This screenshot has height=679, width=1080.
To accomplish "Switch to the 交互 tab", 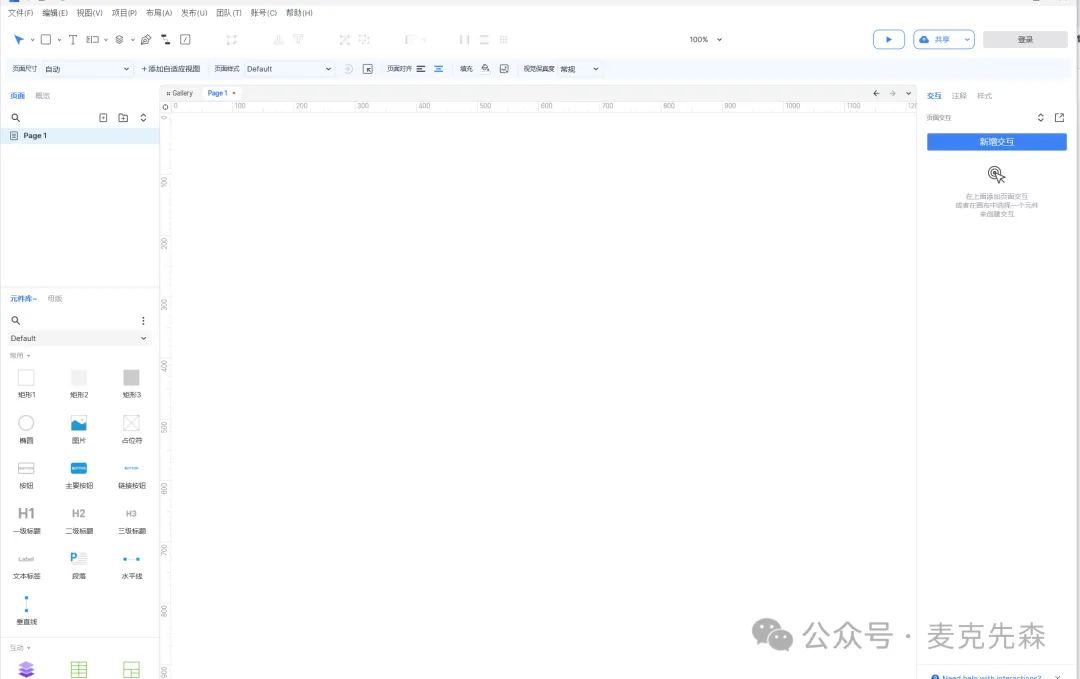I will pos(934,96).
